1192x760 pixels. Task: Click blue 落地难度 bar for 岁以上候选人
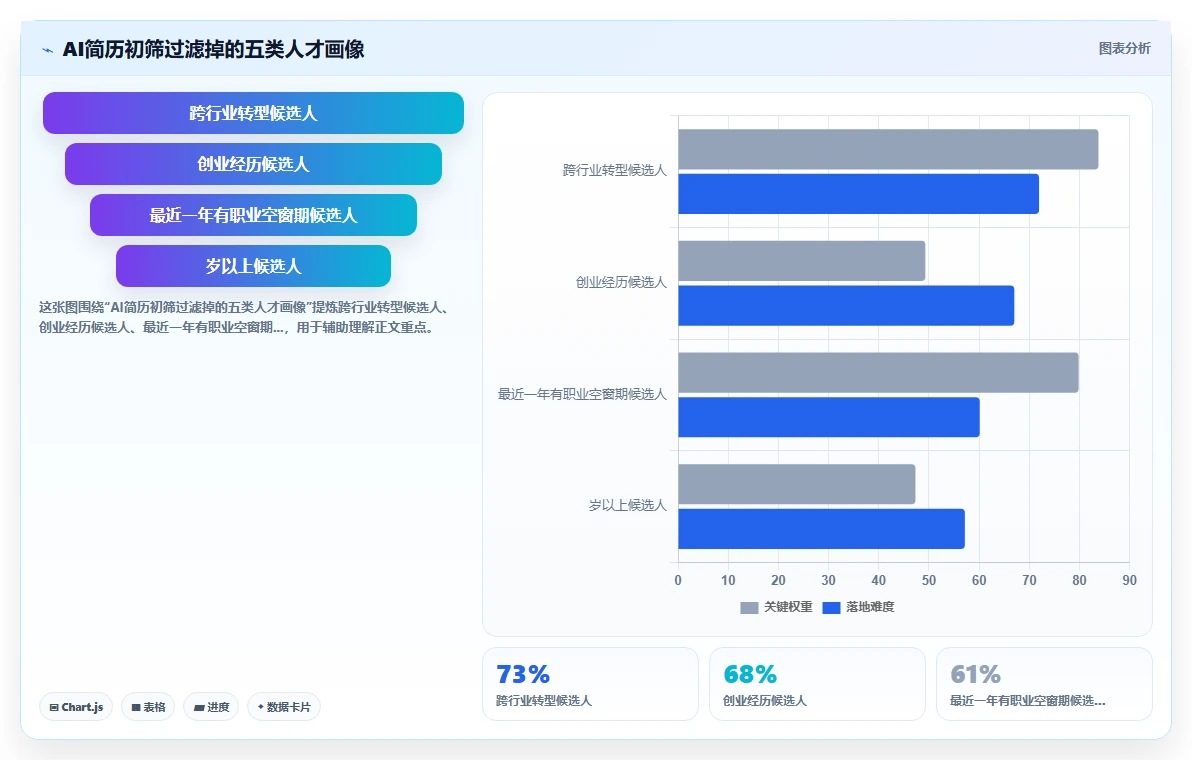(x=821, y=529)
